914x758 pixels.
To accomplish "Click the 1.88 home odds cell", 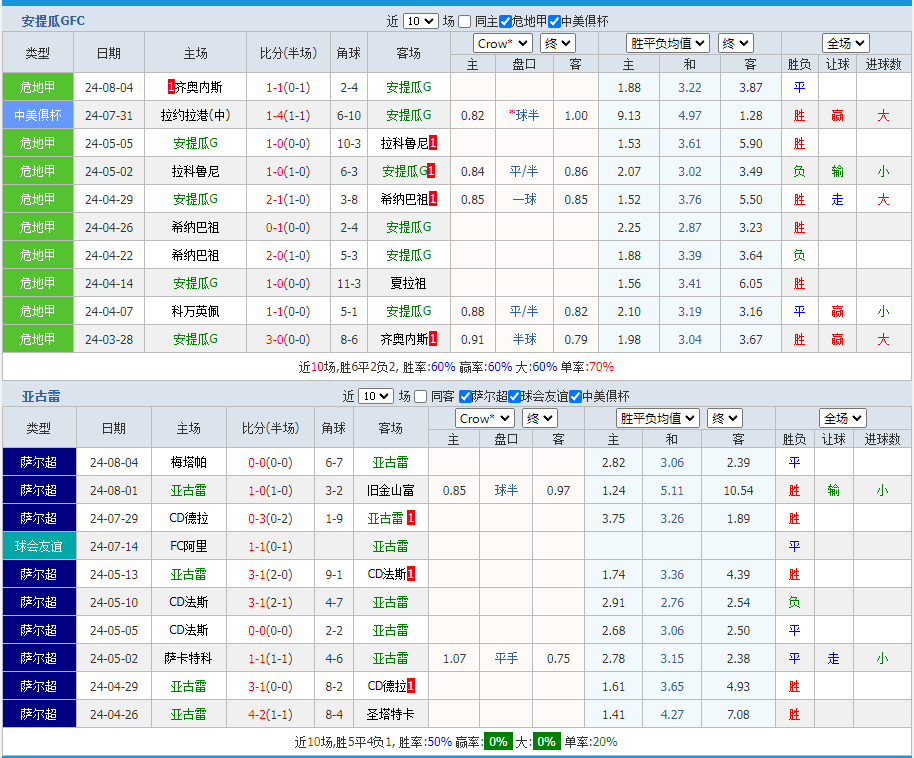I will [x=628, y=87].
